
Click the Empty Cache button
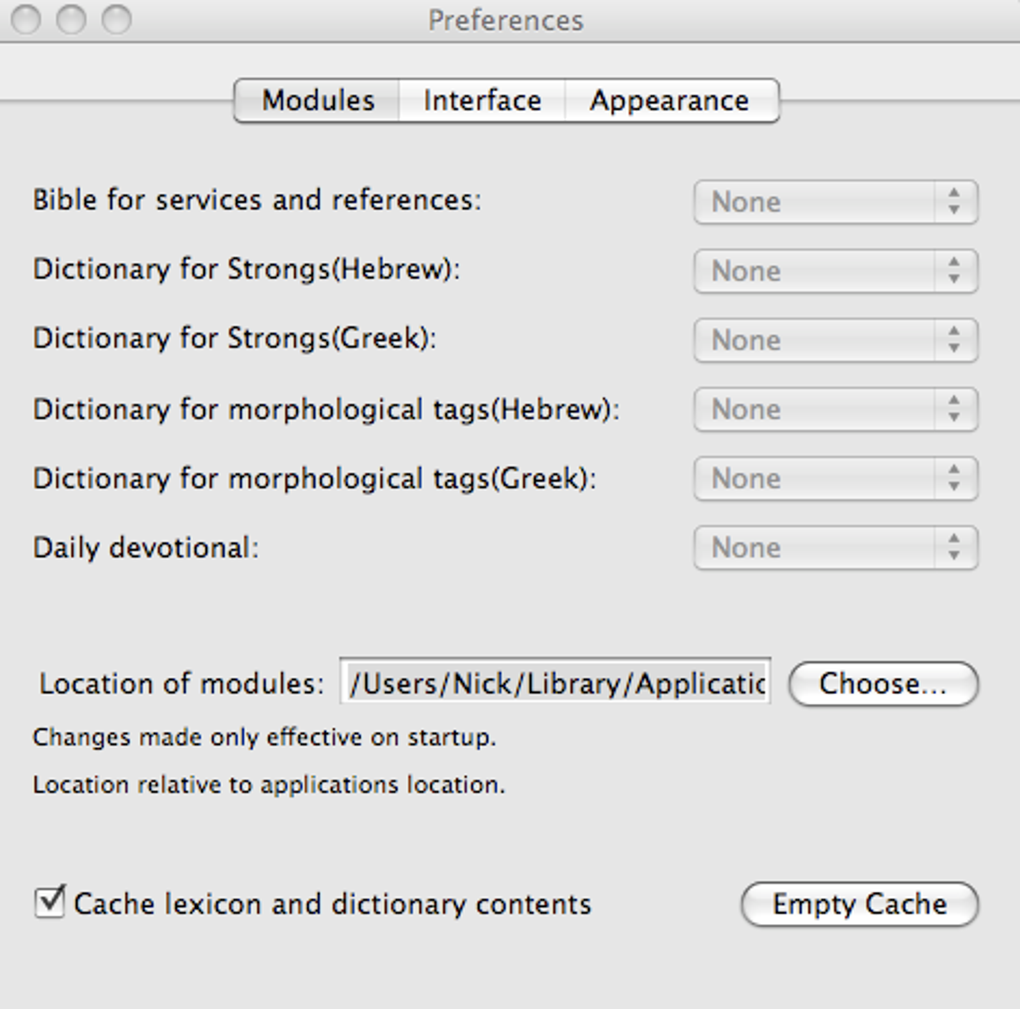click(x=859, y=904)
